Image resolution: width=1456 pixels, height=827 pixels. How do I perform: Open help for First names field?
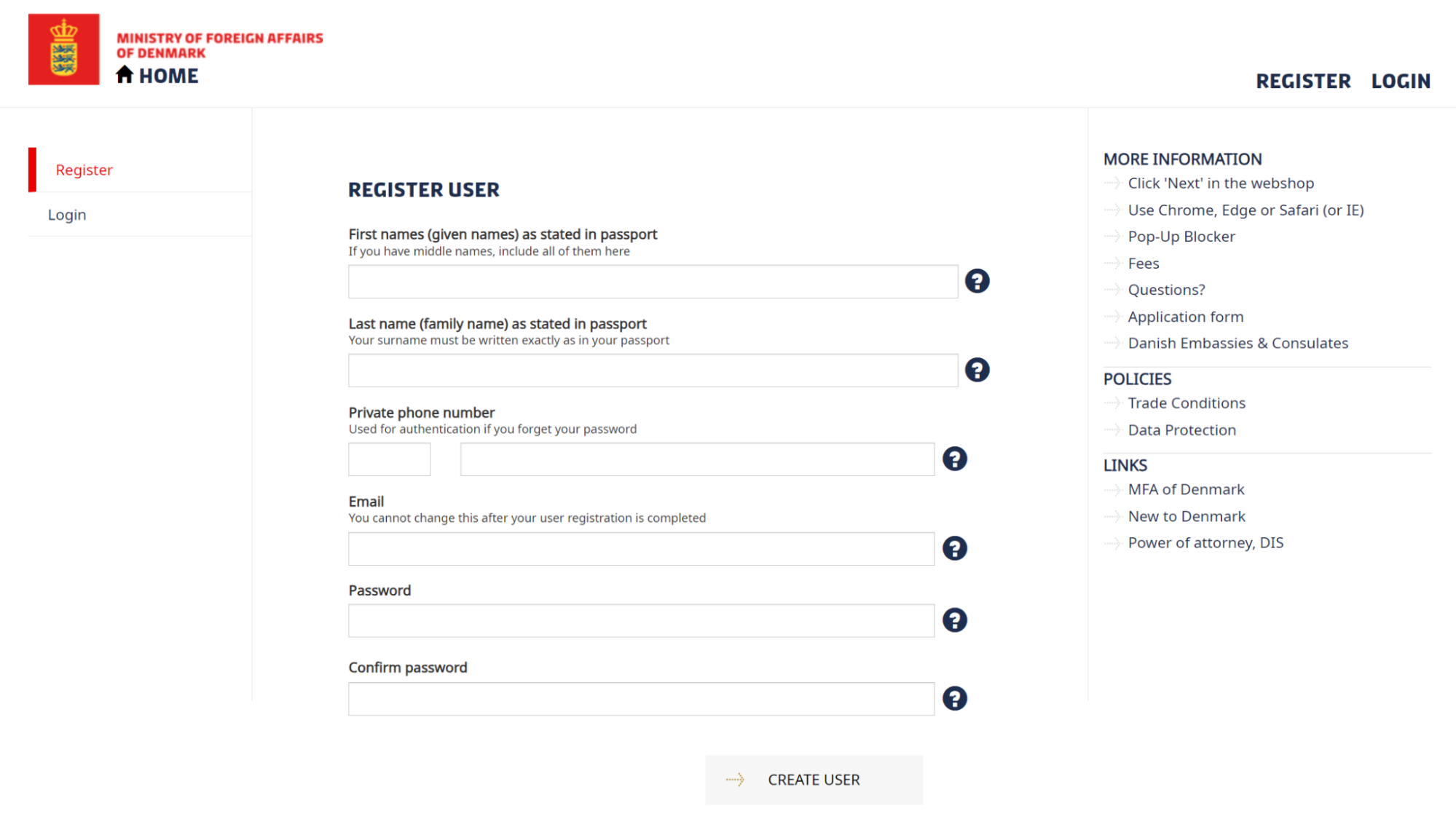pyautogui.click(x=977, y=281)
